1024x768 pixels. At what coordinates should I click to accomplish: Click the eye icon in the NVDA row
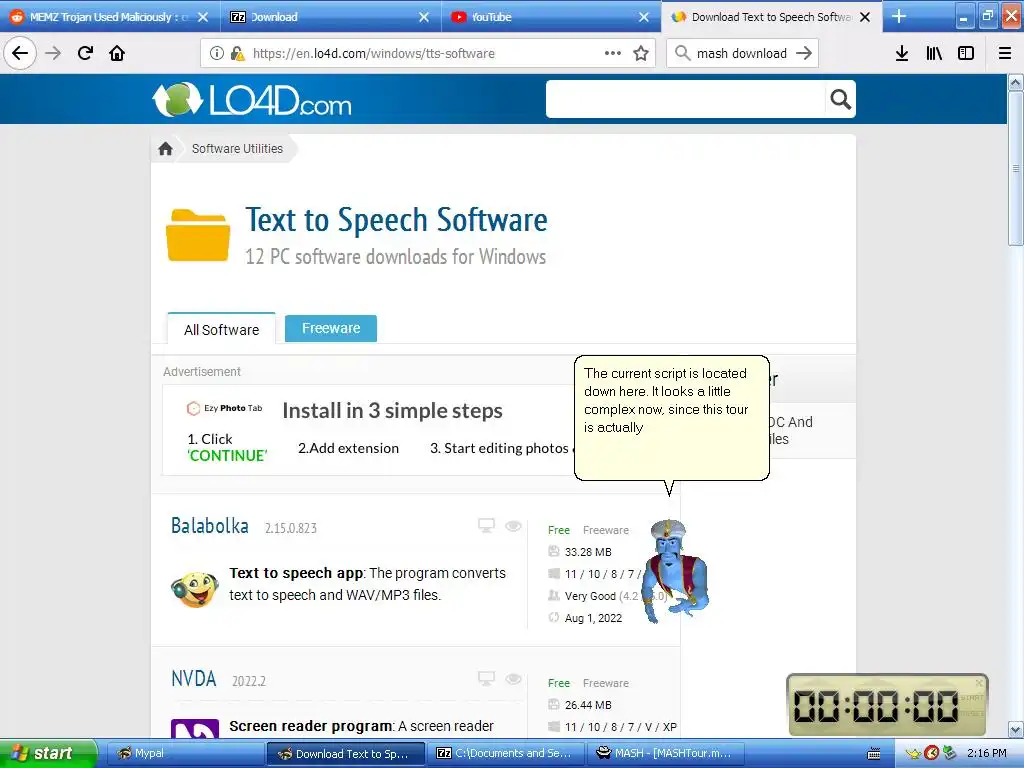click(513, 679)
